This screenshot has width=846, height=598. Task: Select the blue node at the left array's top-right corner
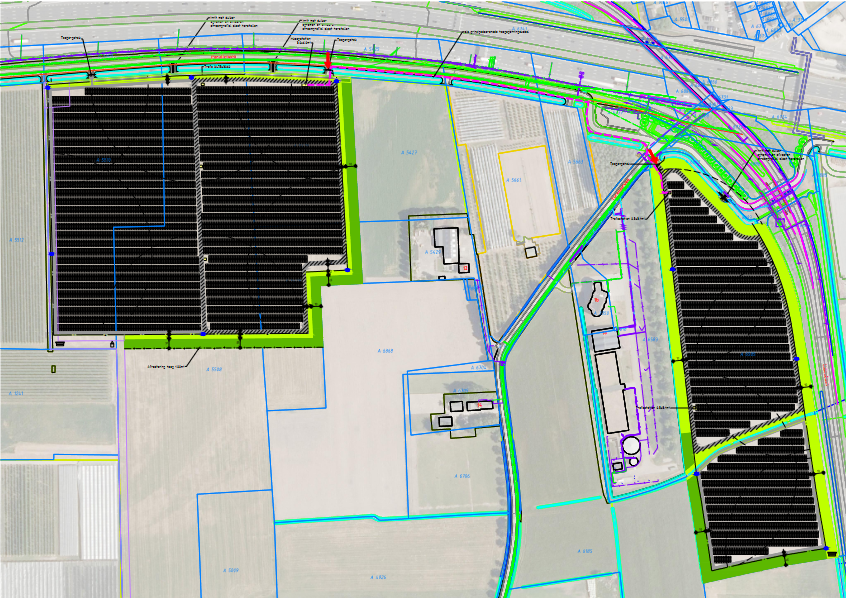click(336, 83)
